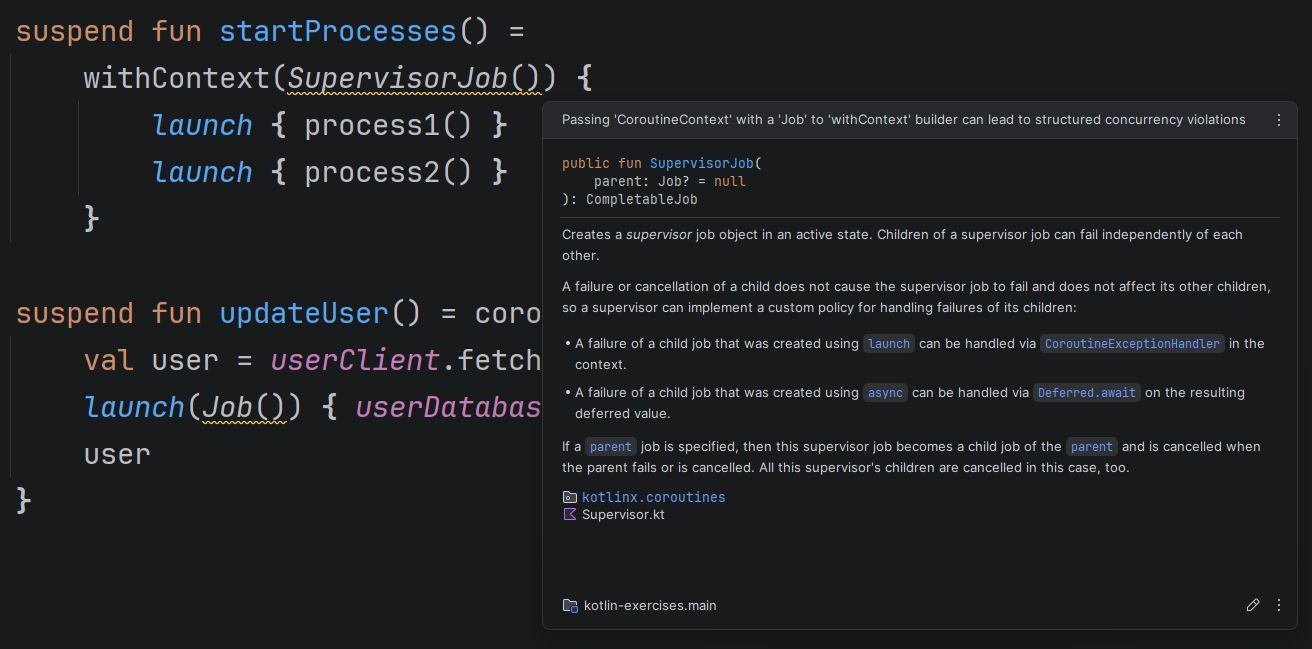Click the Deferred.await code reference
Screen dimensions: 1312x649
(x=1086, y=392)
